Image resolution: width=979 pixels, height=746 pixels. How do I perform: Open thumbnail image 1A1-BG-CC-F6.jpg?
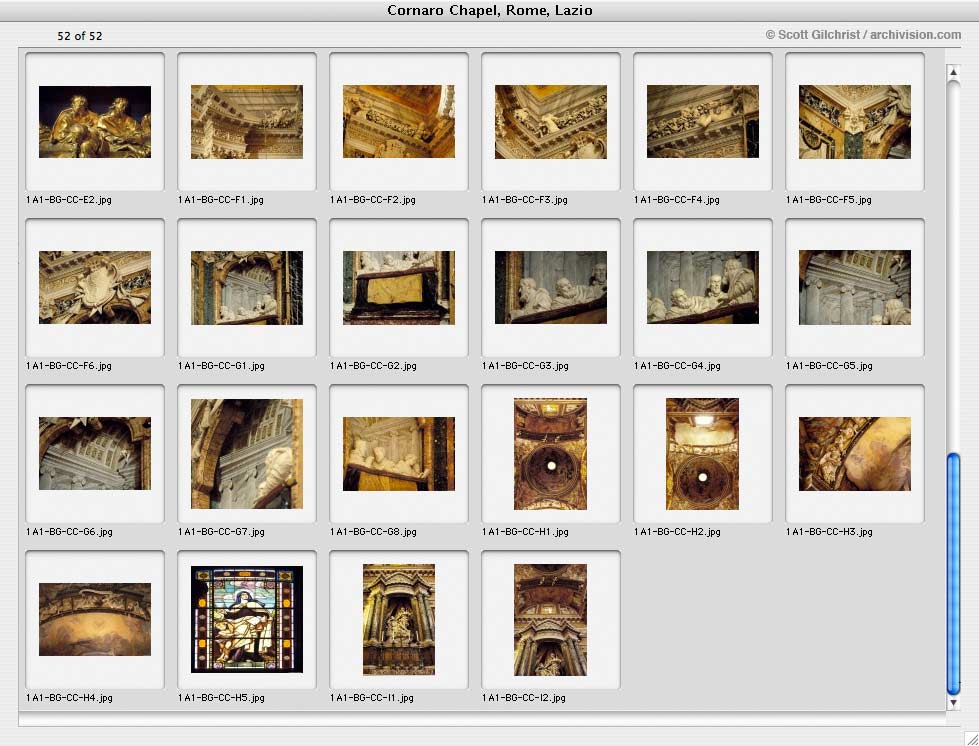click(x=95, y=288)
